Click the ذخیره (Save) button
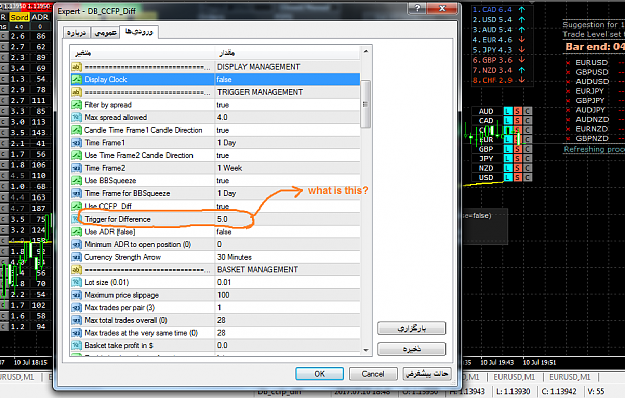Screen dimensions: 625x398 point(411,349)
